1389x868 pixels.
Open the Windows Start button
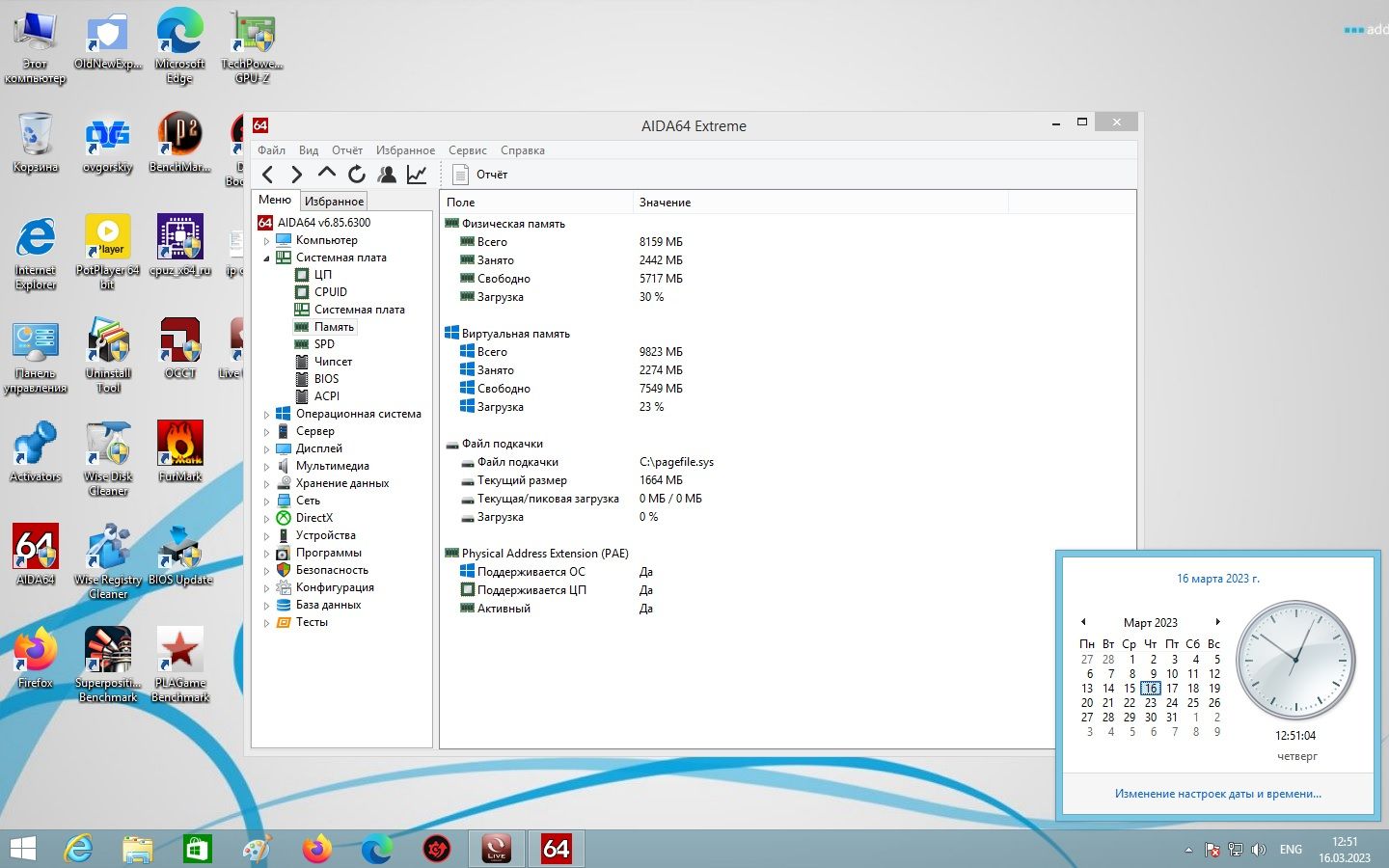pyautogui.click(x=22, y=849)
